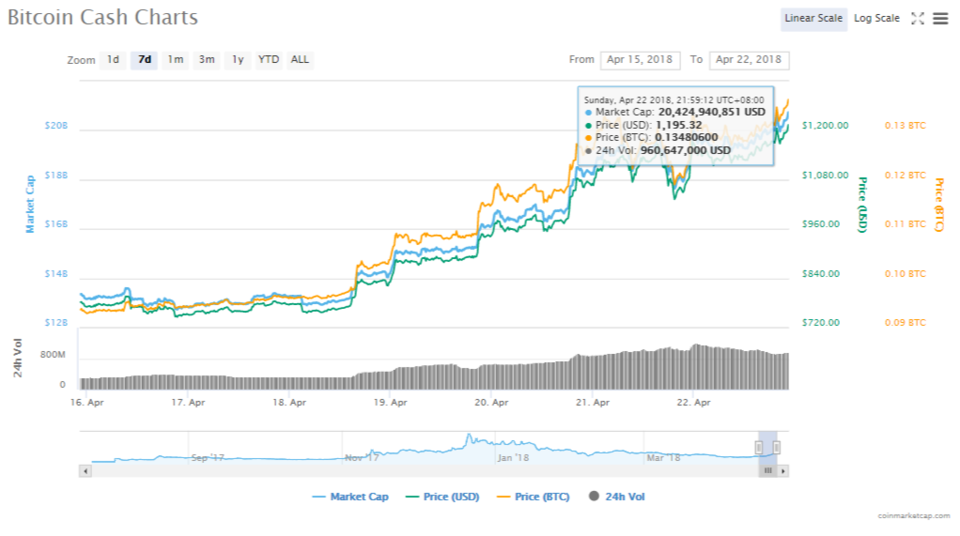The width and height of the screenshot is (960, 536).
Task: Set zoom range to ALL
Action: tap(299, 59)
